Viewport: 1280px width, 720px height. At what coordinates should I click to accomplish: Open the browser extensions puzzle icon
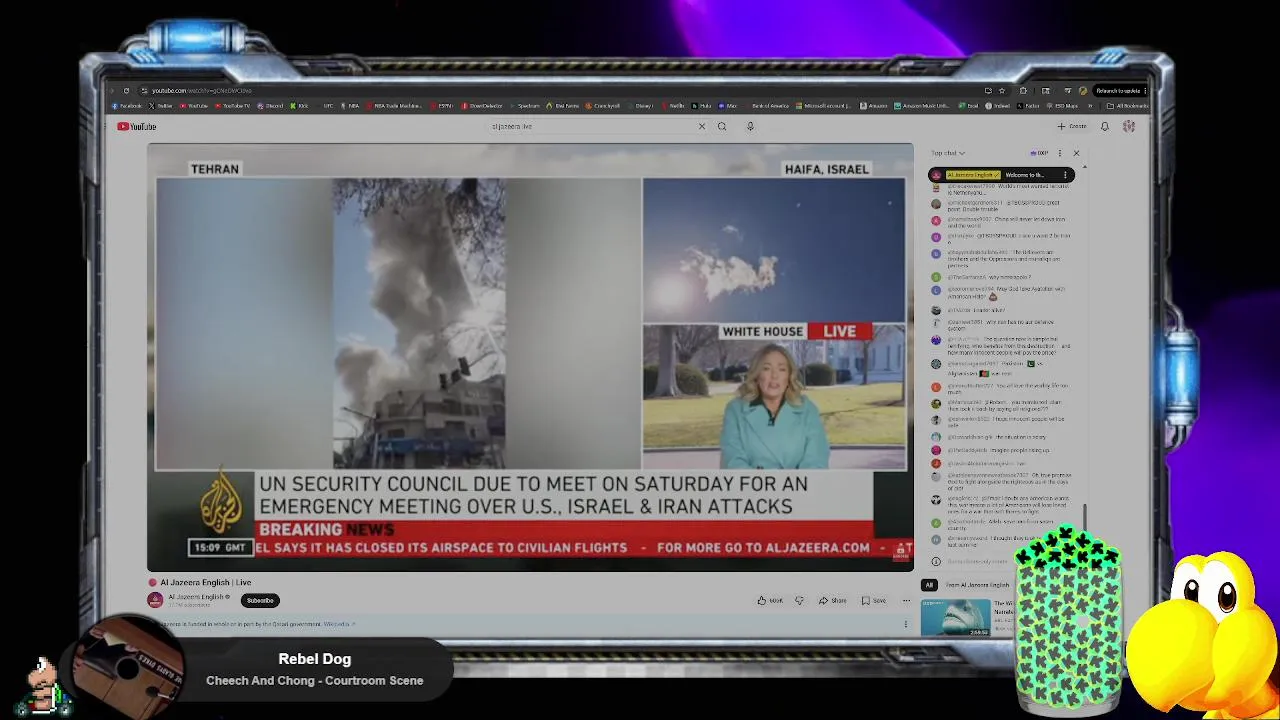pos(1023,91)
